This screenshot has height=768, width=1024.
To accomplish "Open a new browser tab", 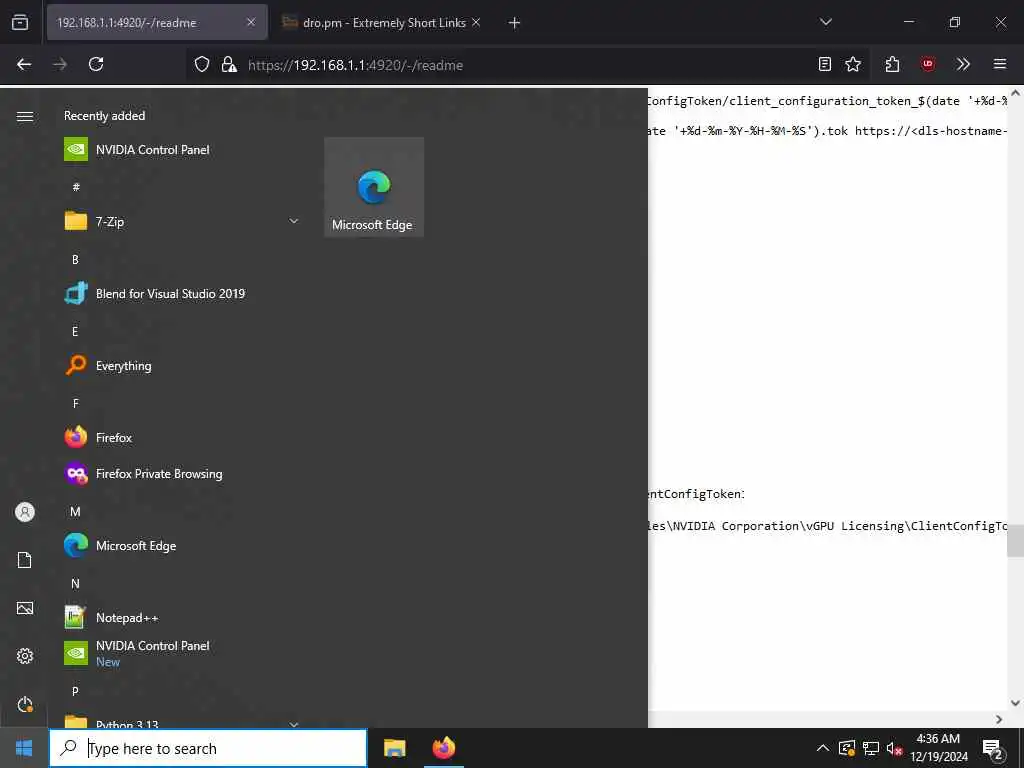I will [515, 23].
